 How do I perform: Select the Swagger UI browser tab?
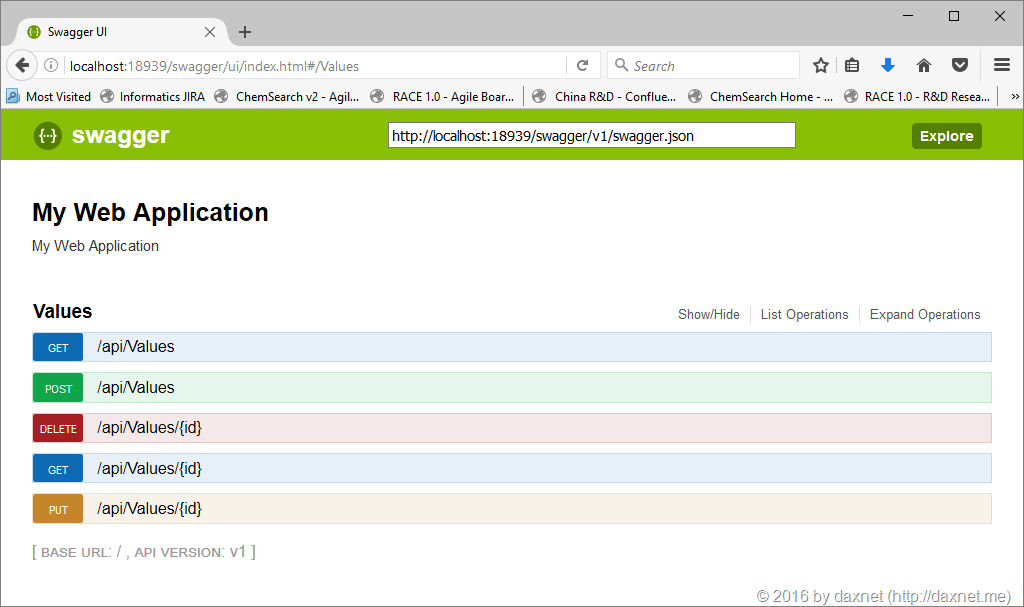121,32
